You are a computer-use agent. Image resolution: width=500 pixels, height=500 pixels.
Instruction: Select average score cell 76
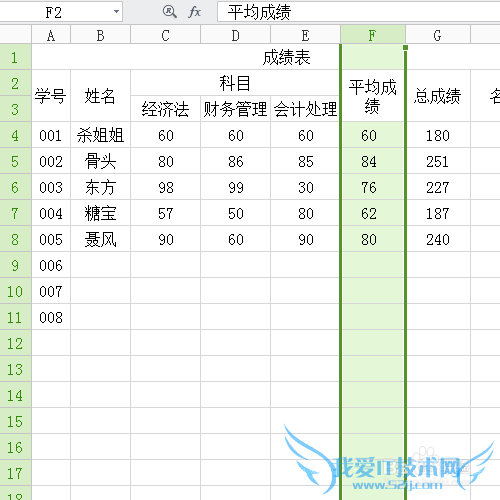[x=373, y=187]
